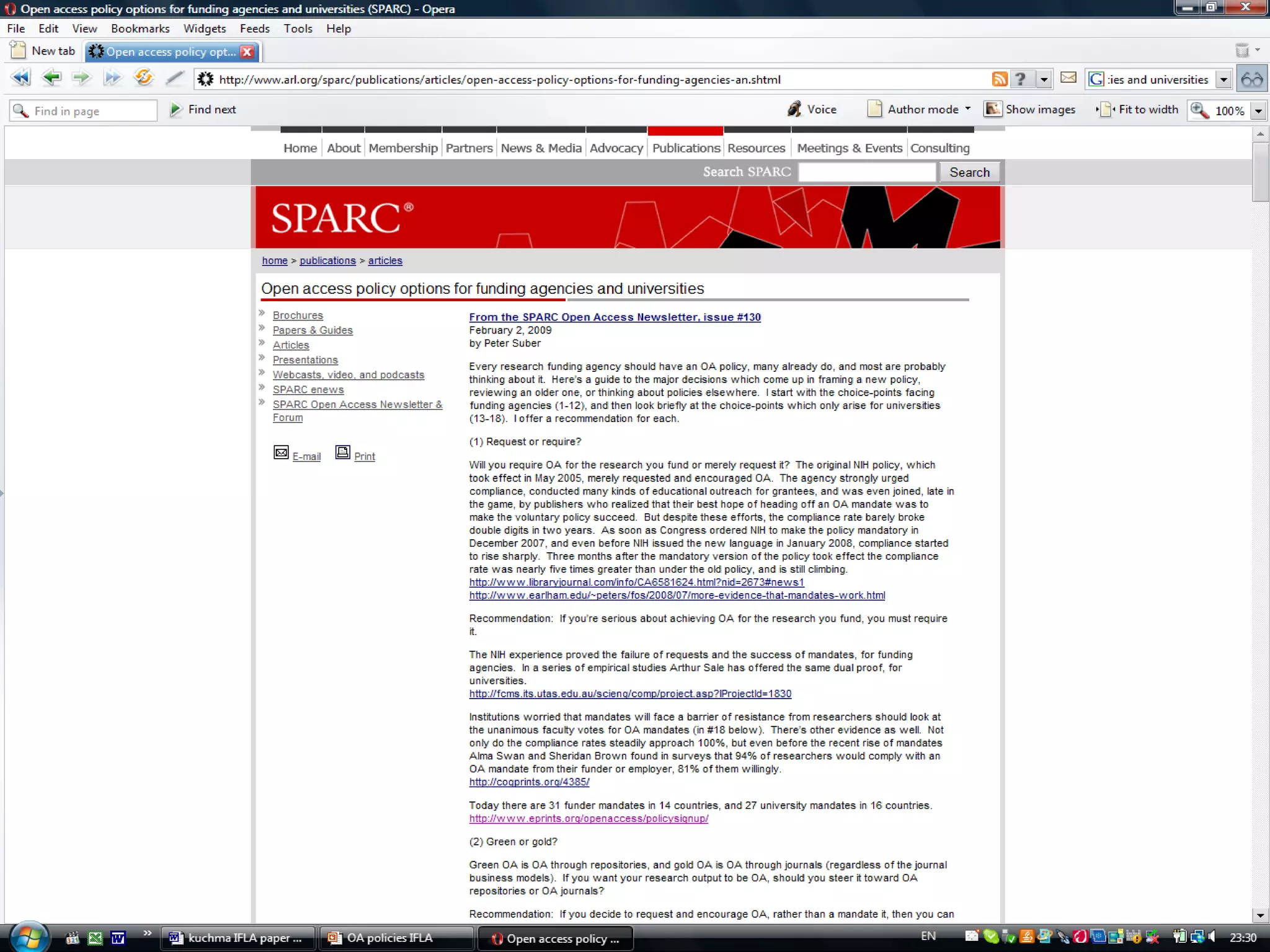
Task: Expand the address bar history dropdown
Action: tap(1044, 79)
